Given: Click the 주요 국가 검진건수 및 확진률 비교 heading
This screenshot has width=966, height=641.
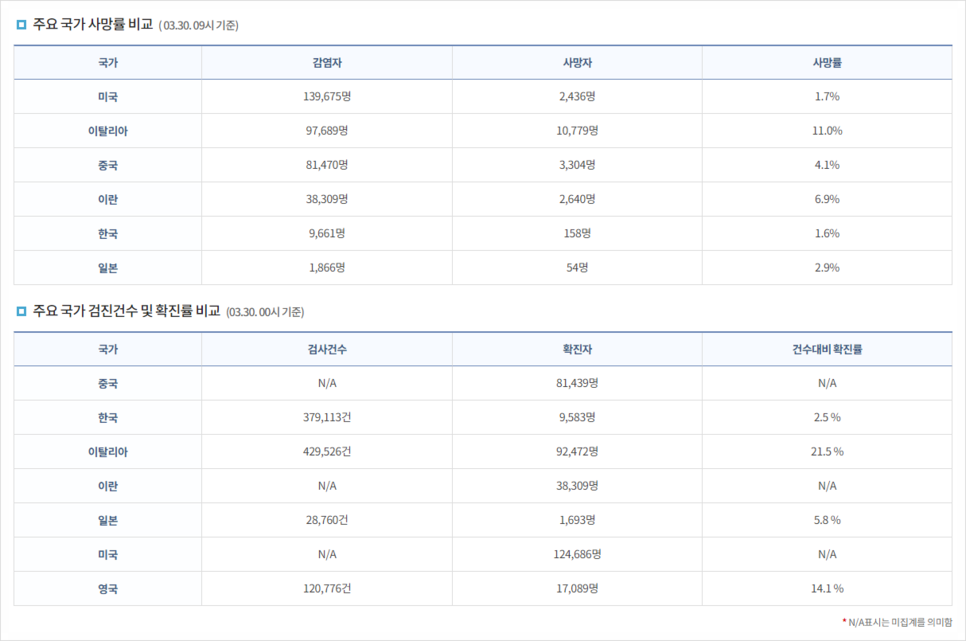Looking at the screenshot, I should (x=126, y=311).
